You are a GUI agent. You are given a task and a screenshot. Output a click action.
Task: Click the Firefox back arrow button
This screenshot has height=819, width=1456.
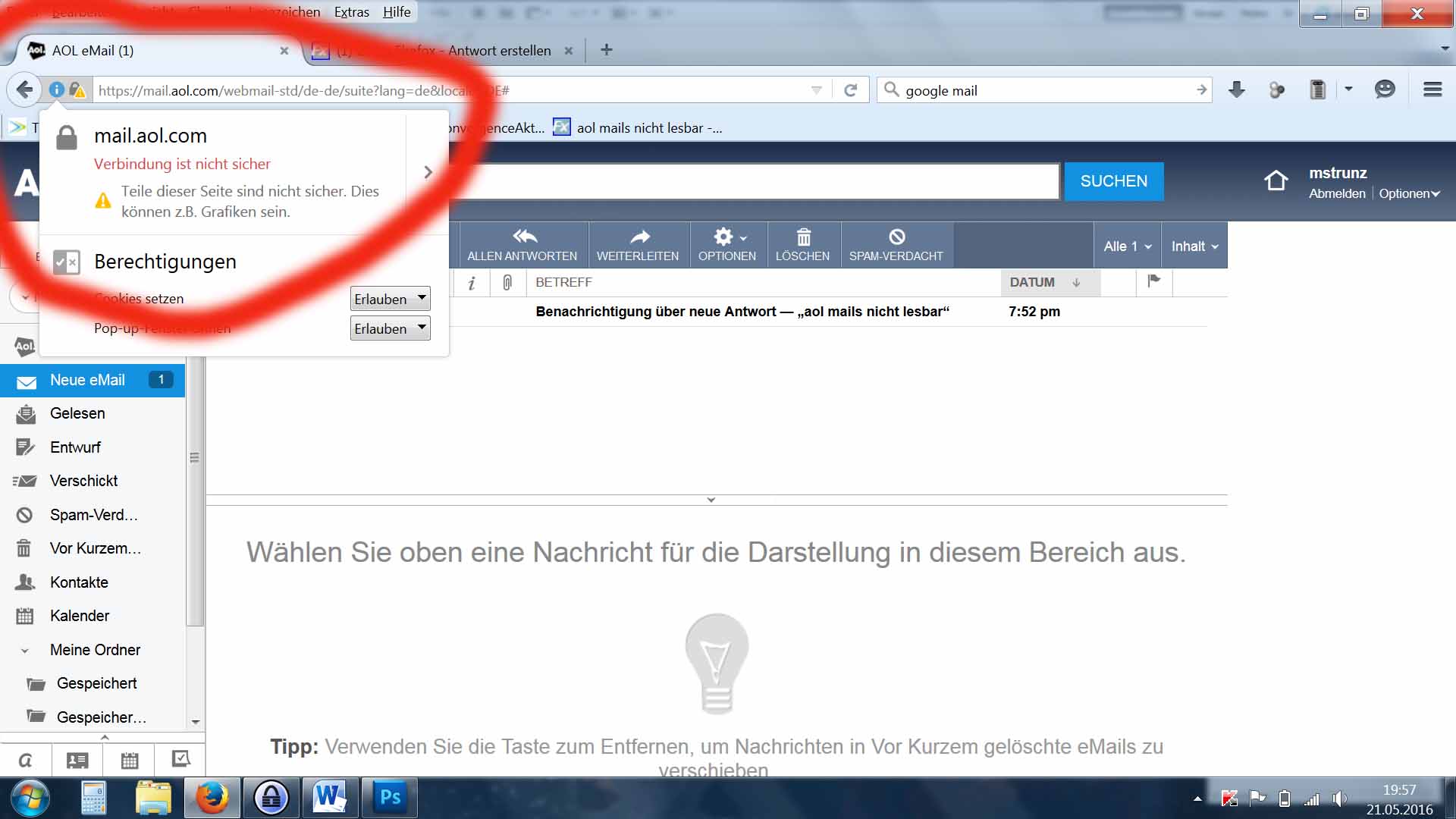pos(24,89)
